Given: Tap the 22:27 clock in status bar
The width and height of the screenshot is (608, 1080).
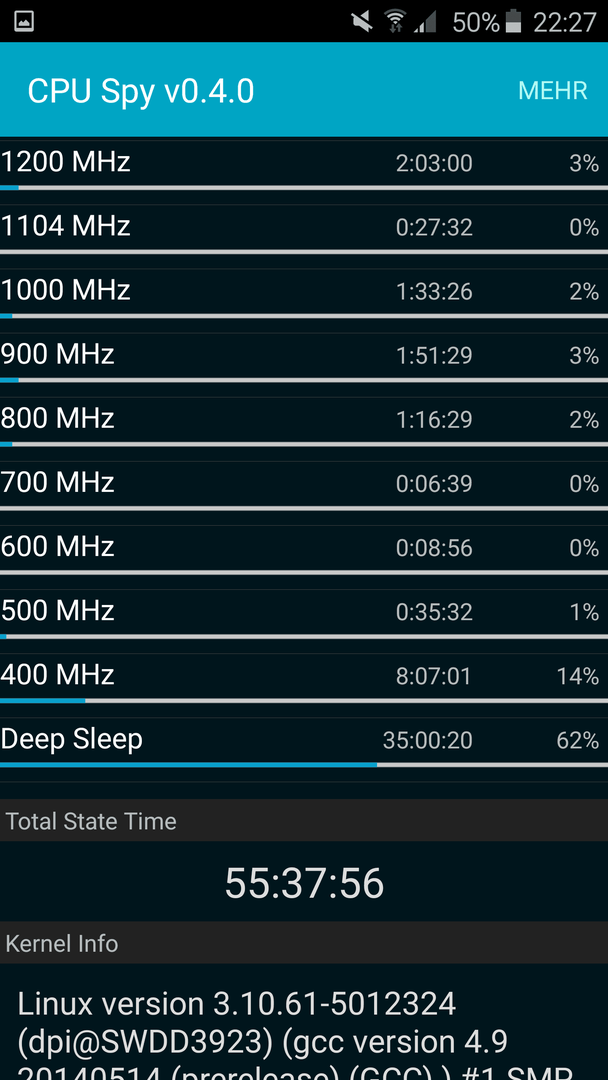Looking at the screenshot, I should click(x=565, y=22).
